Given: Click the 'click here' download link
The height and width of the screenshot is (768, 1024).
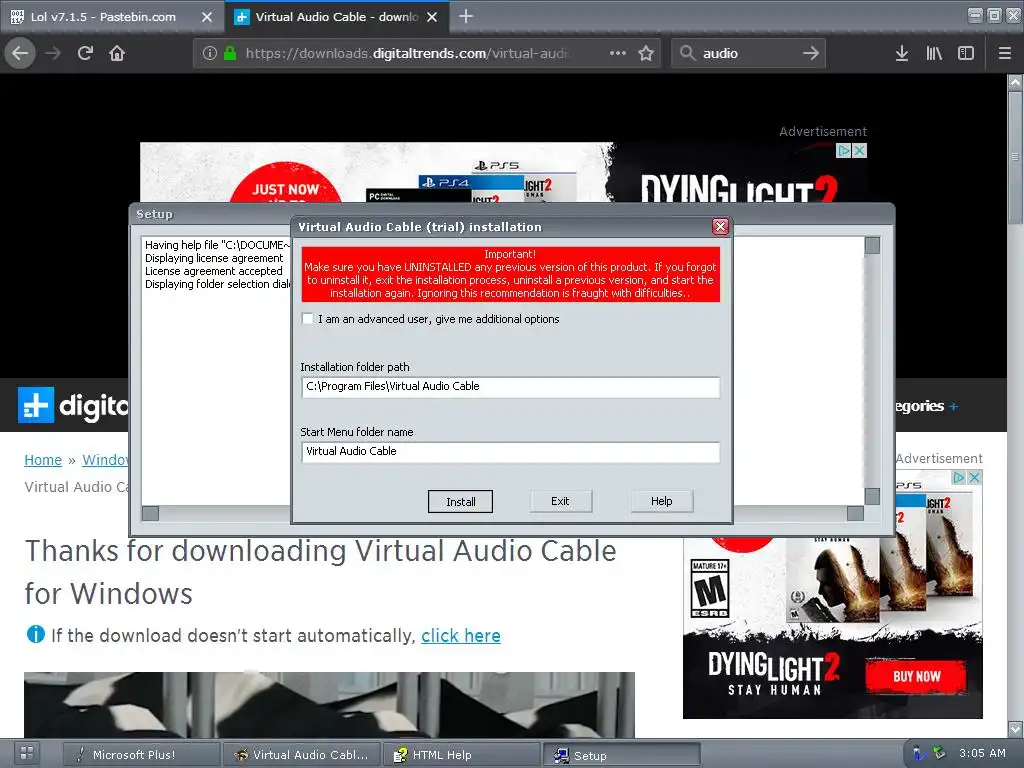Looking at the screenshot, I should [x=461, y=635].
